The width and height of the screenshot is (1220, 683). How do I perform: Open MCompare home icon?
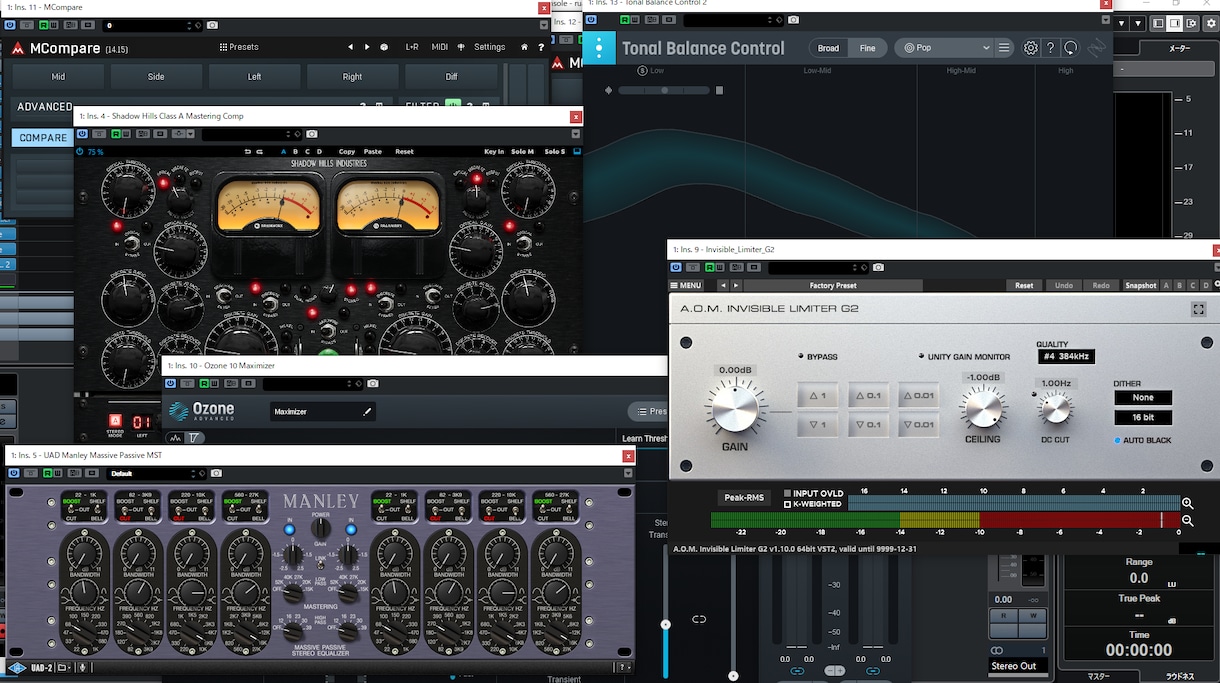coord(524,47)
